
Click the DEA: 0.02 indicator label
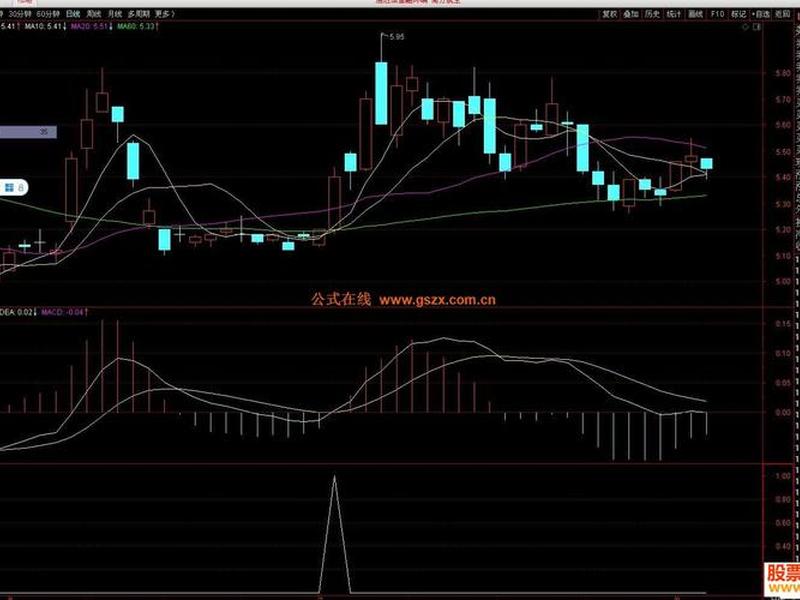[x=18, y=312]
